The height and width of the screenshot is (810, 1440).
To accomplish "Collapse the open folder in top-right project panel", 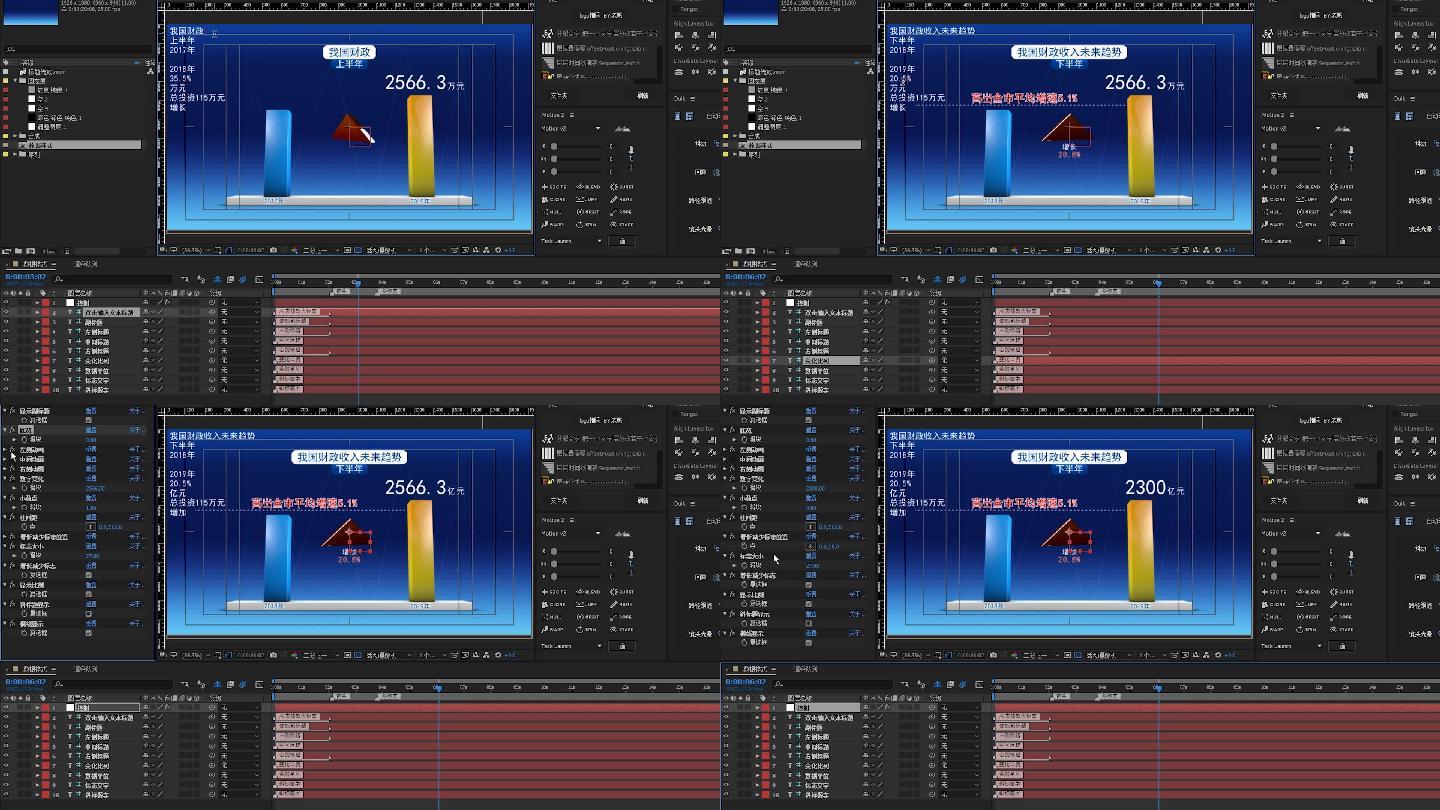I will tap(735, 81).
